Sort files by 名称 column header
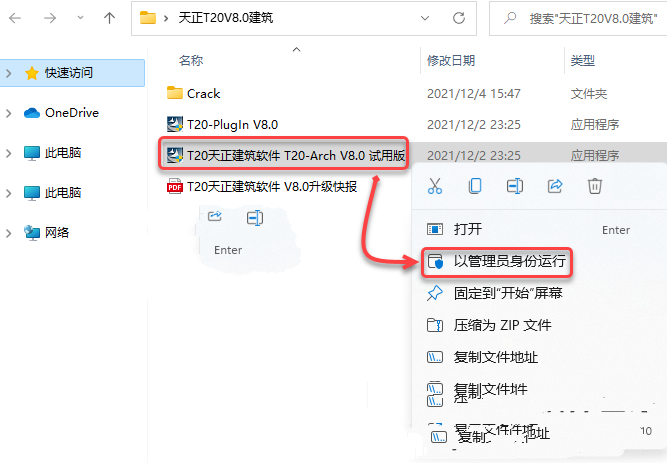 pyautogui.click(x=191, y=61)
